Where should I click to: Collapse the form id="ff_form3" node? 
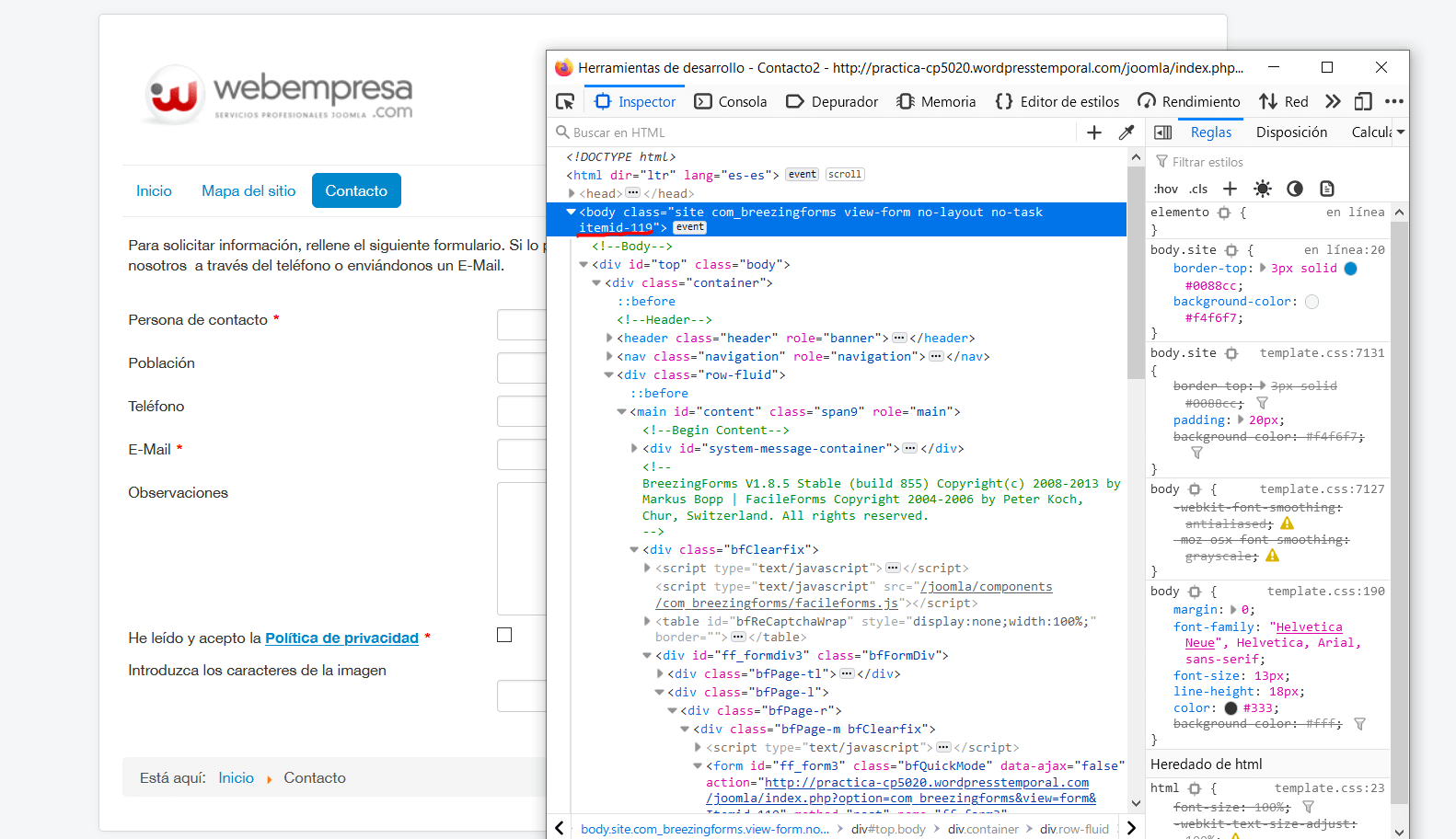click(698, 766)
